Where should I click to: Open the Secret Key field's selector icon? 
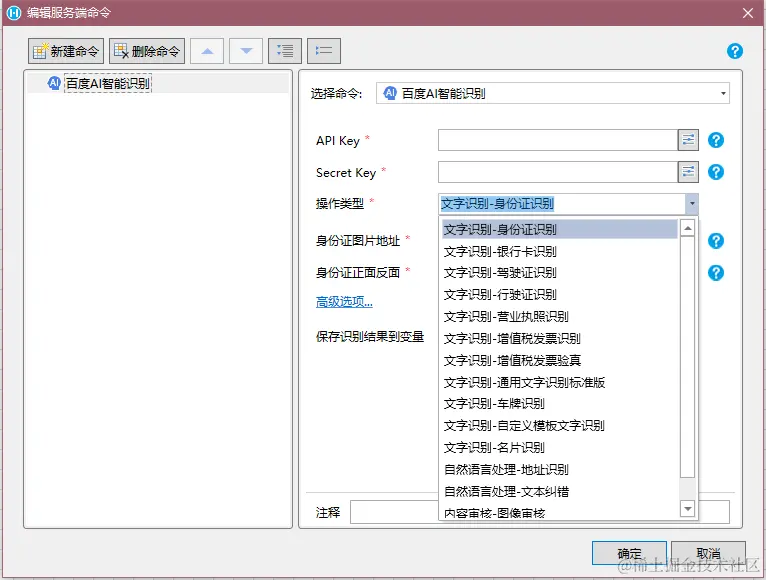[688, 172]
